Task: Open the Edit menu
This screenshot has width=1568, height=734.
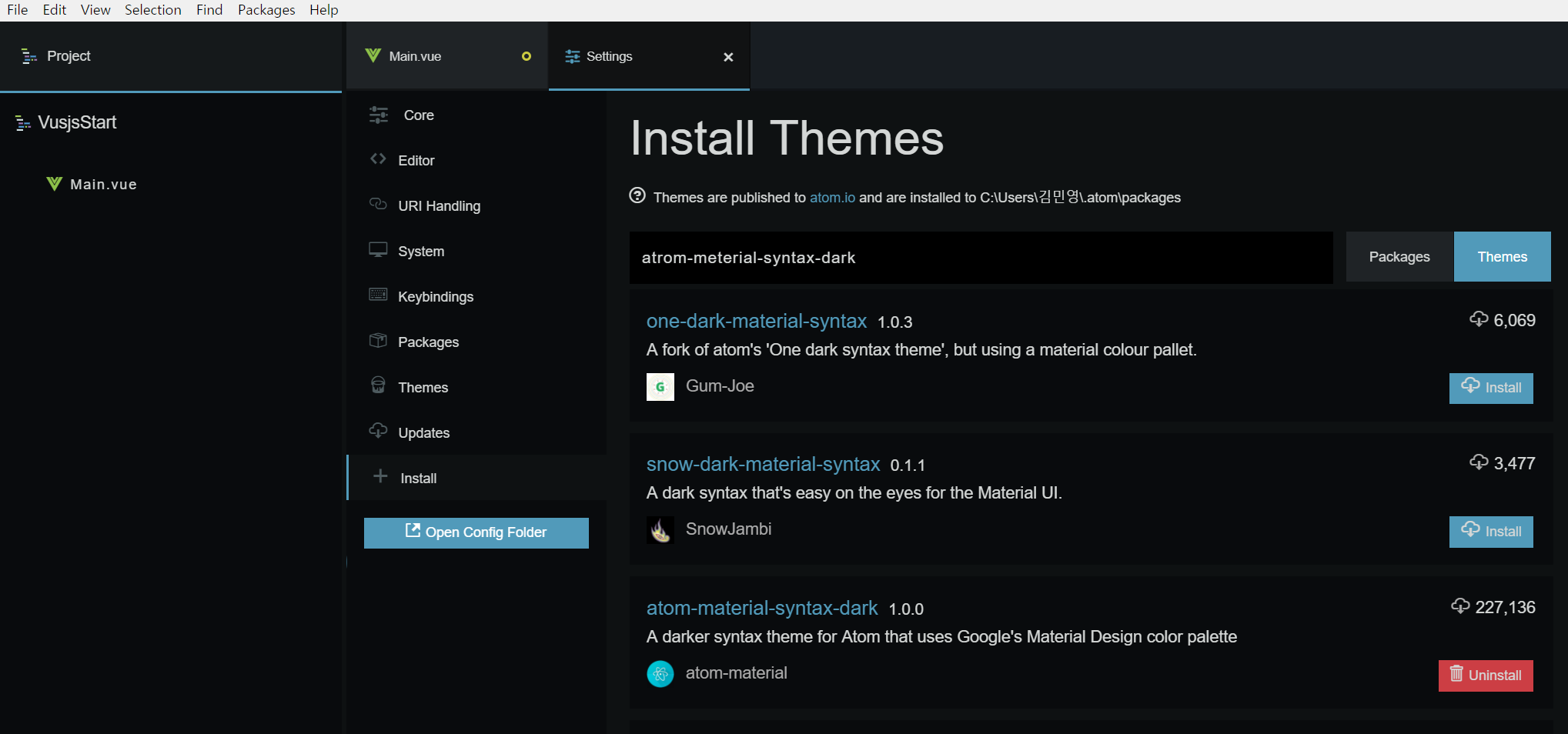Action: (x=55, y=10)
